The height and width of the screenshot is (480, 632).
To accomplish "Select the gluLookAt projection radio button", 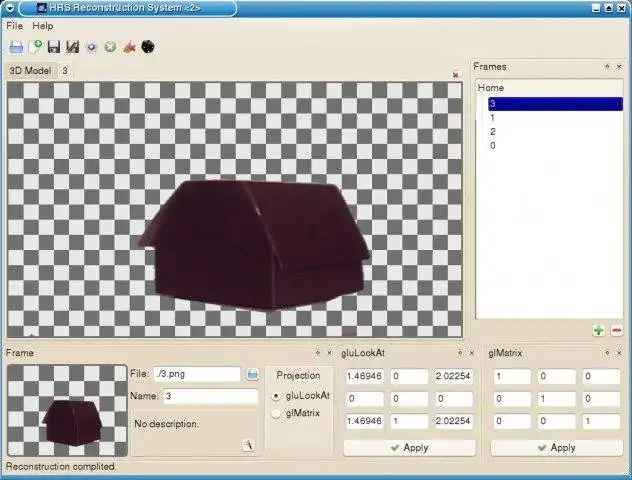I will tap(277, 396).
